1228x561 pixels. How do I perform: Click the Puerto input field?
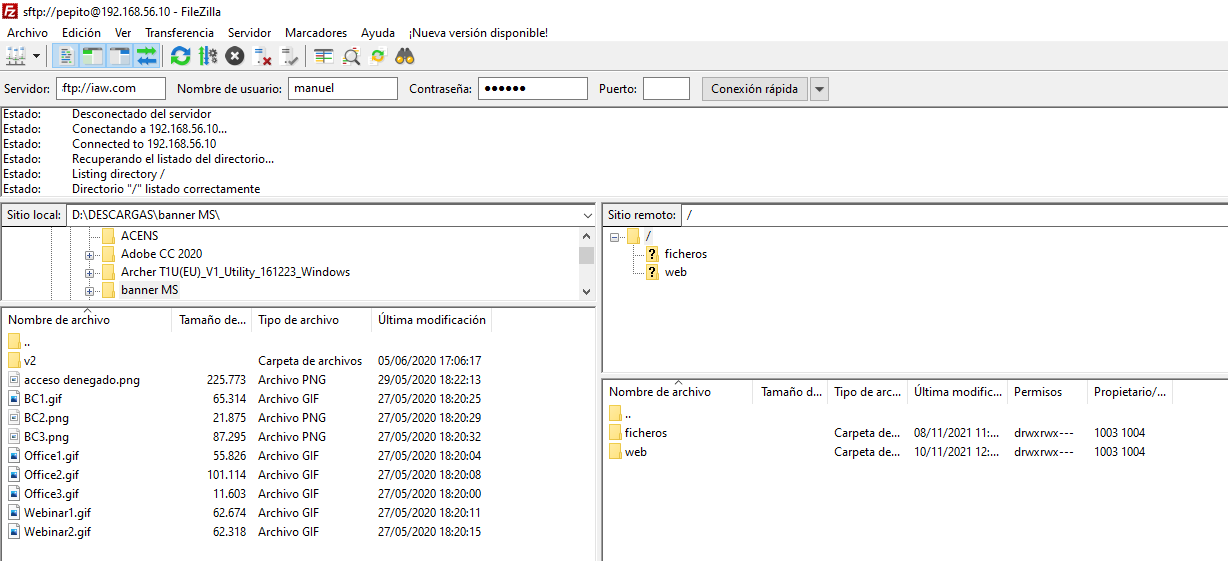[666, 89]
